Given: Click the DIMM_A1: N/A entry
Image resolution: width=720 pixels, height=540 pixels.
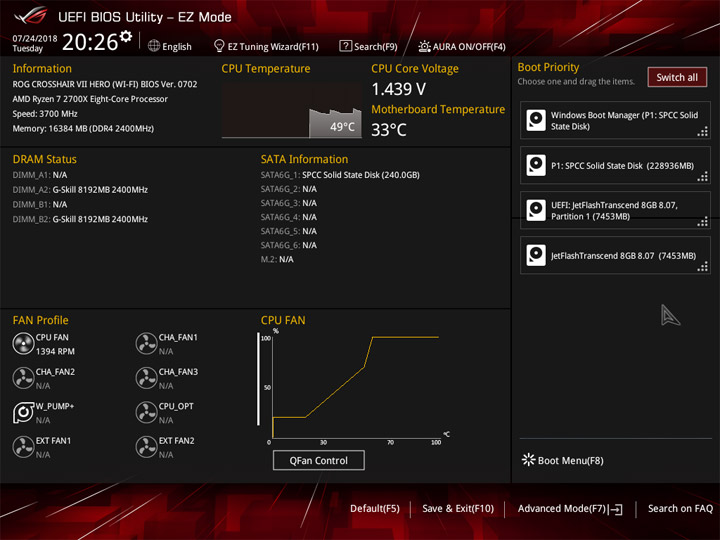Looking at the screenshot, I should [x=40, y=175].
